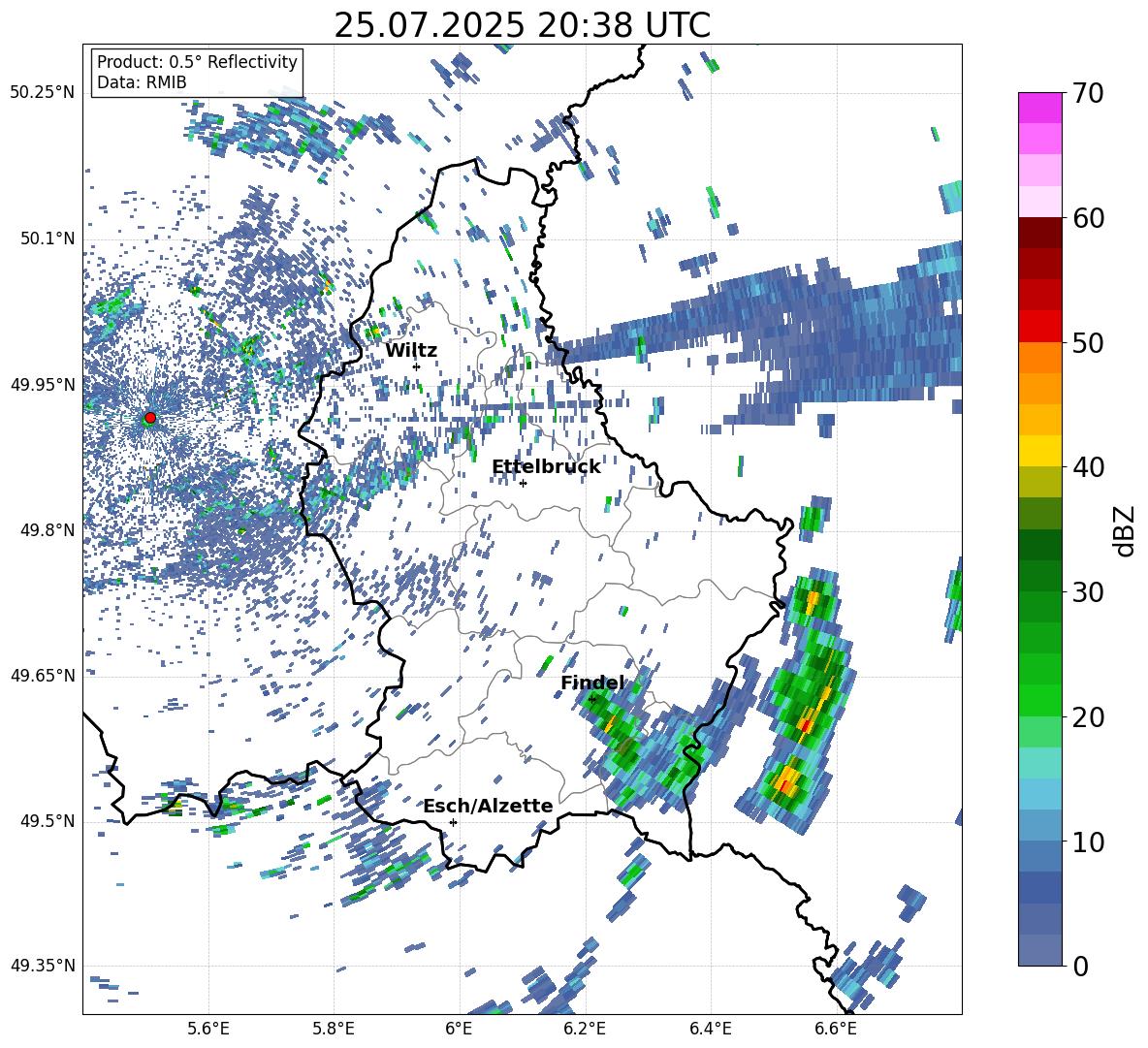Click the bright red colorbar segment above 50

coord(1039,327)
